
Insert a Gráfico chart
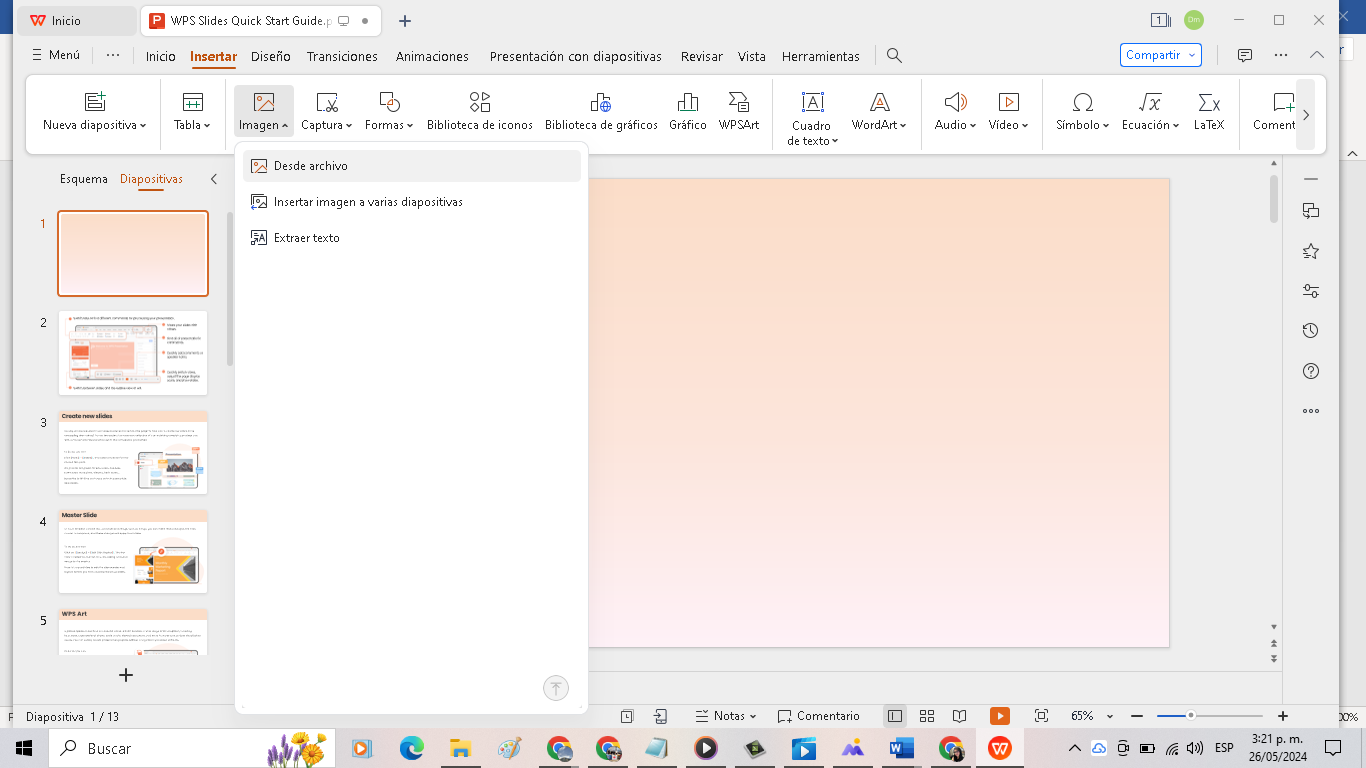click(687, 110)
